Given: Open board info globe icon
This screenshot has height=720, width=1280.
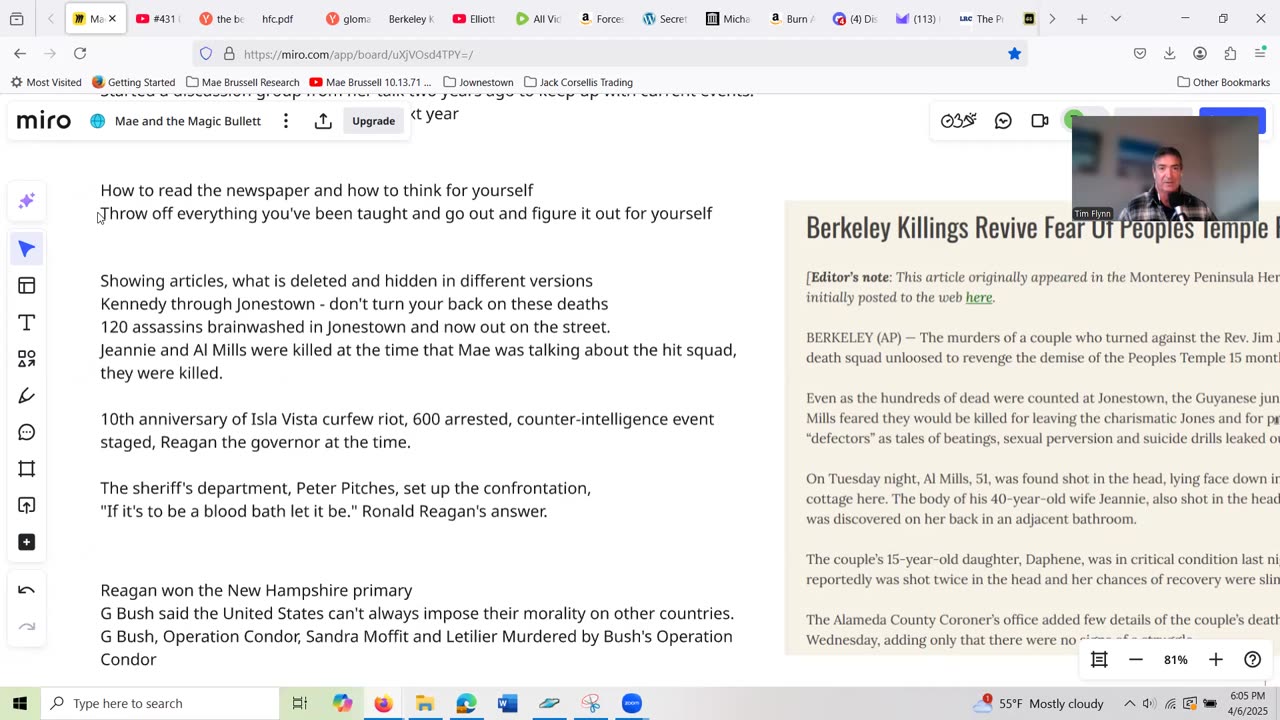Looking at the screenshot, I should point(97,121).
